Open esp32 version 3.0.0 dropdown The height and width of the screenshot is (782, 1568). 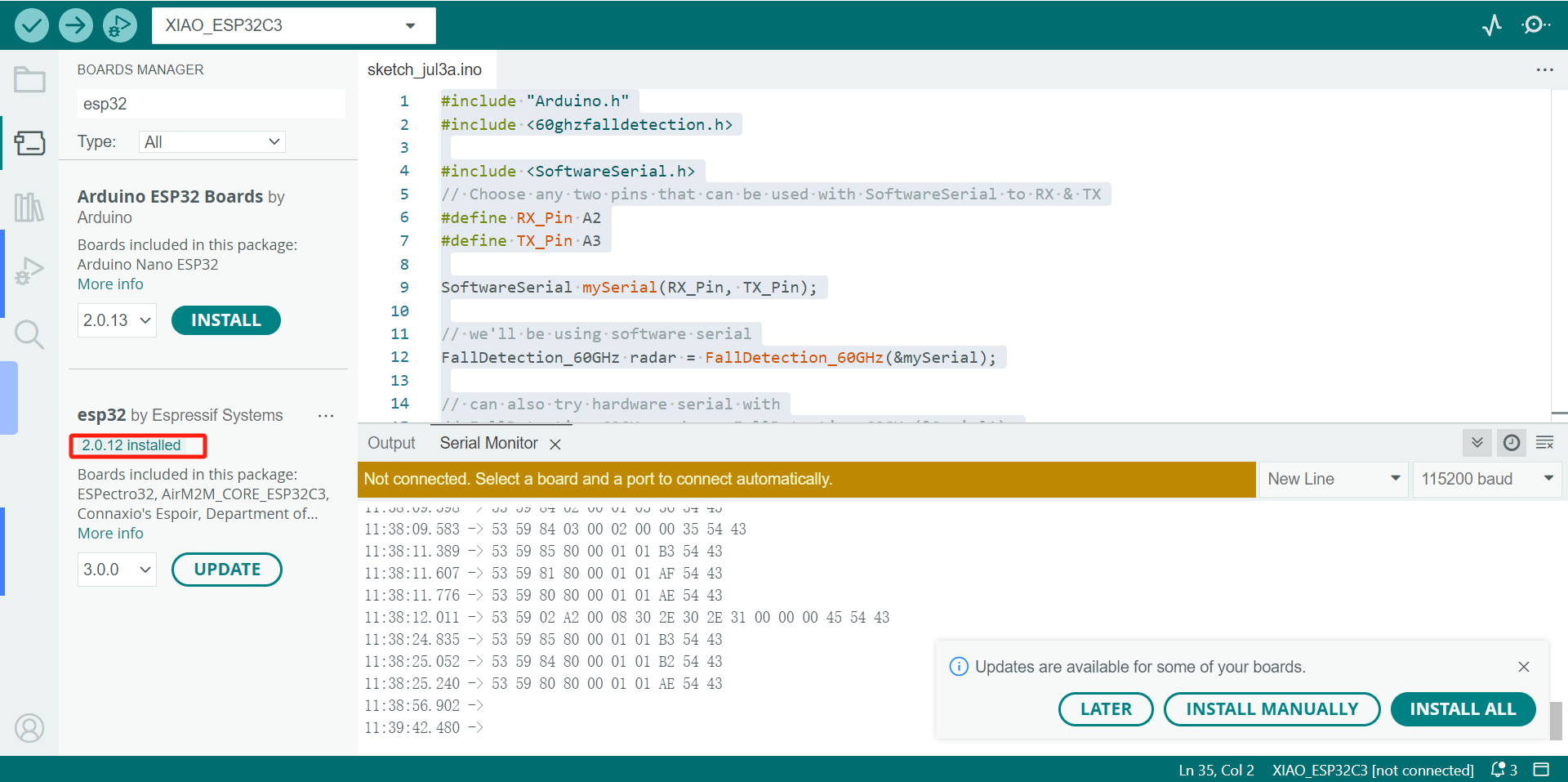pyautogui.click(x=117, y=570)
